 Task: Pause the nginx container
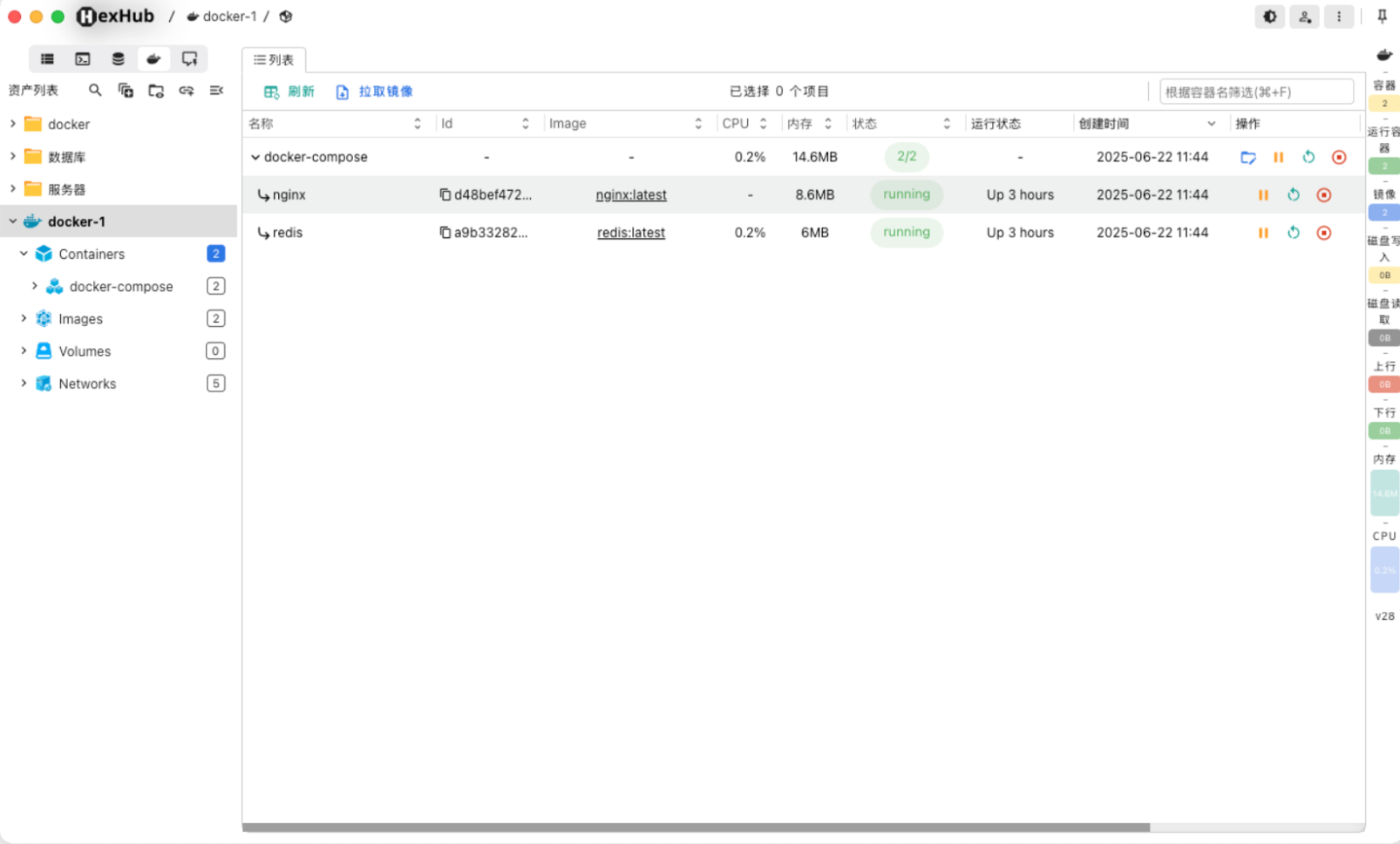click(1263, 194)
